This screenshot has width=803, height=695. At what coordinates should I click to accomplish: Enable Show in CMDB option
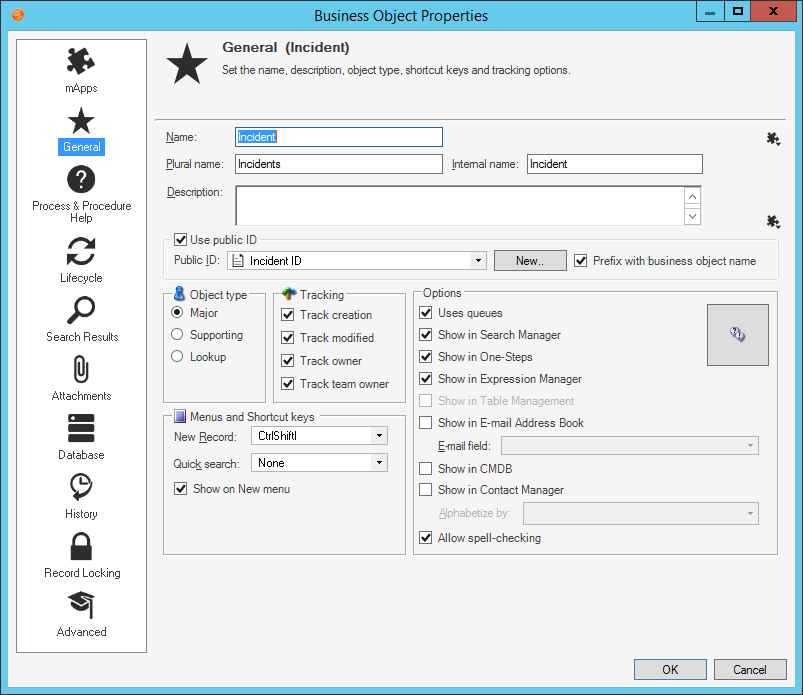point(426,468)
